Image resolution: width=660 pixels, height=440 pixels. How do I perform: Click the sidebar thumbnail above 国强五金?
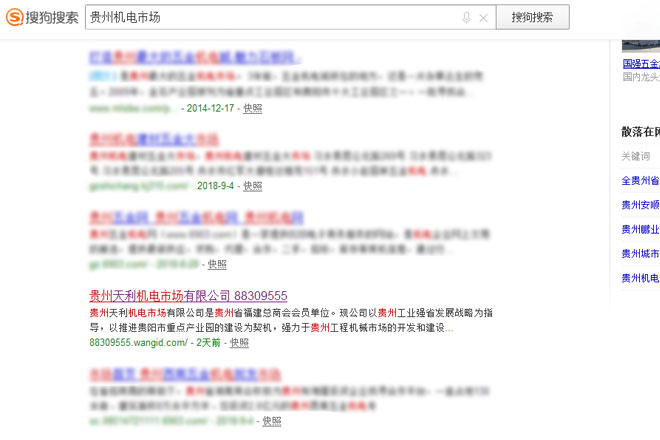click(x=641, y=46)
